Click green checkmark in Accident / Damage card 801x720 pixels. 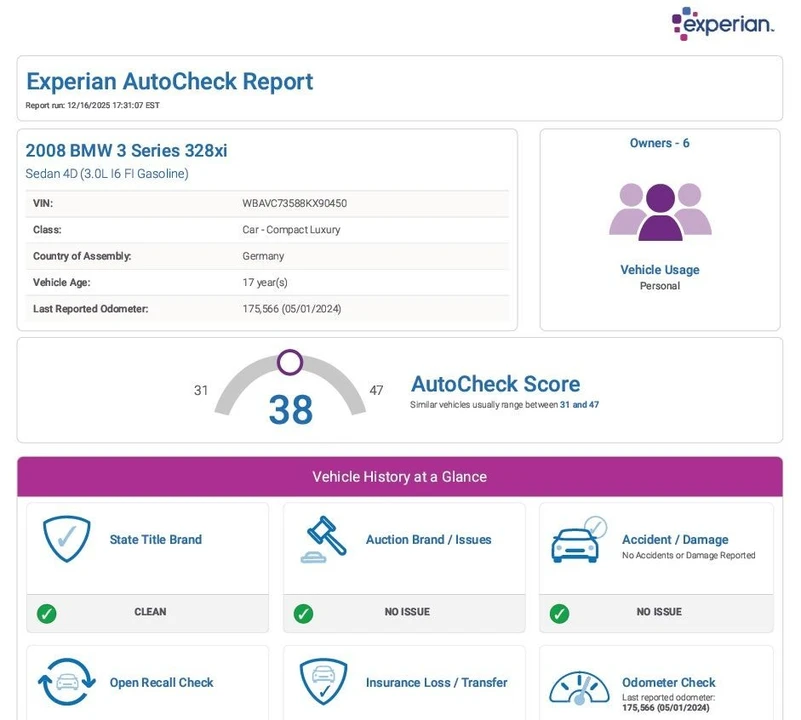tap(559, 613)
